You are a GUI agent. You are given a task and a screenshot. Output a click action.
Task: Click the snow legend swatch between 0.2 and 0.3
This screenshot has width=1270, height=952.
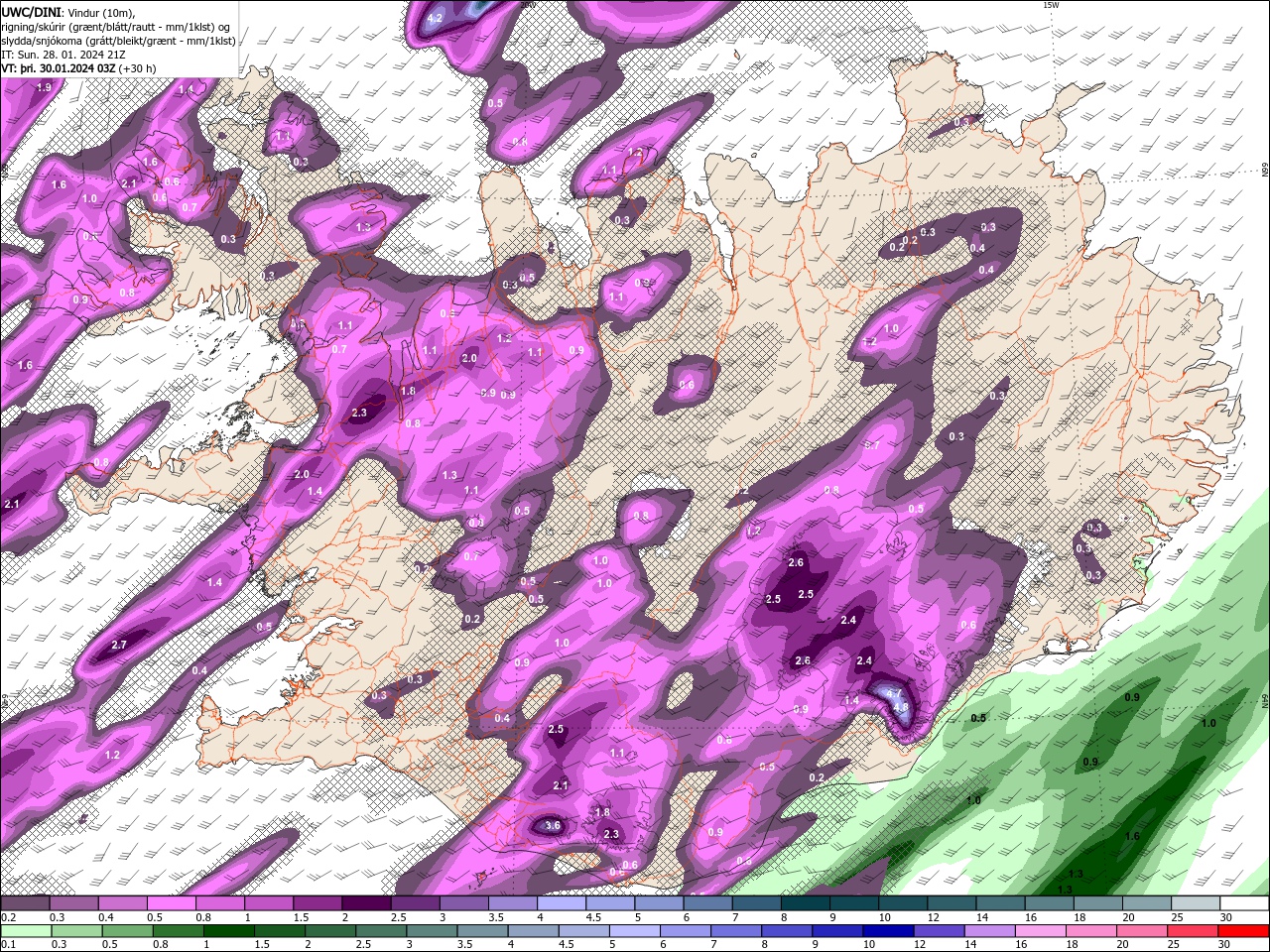[x=25, y=903]
